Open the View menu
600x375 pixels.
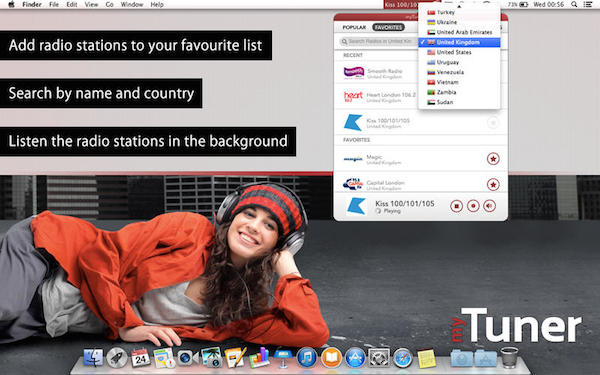click(91, 5)
